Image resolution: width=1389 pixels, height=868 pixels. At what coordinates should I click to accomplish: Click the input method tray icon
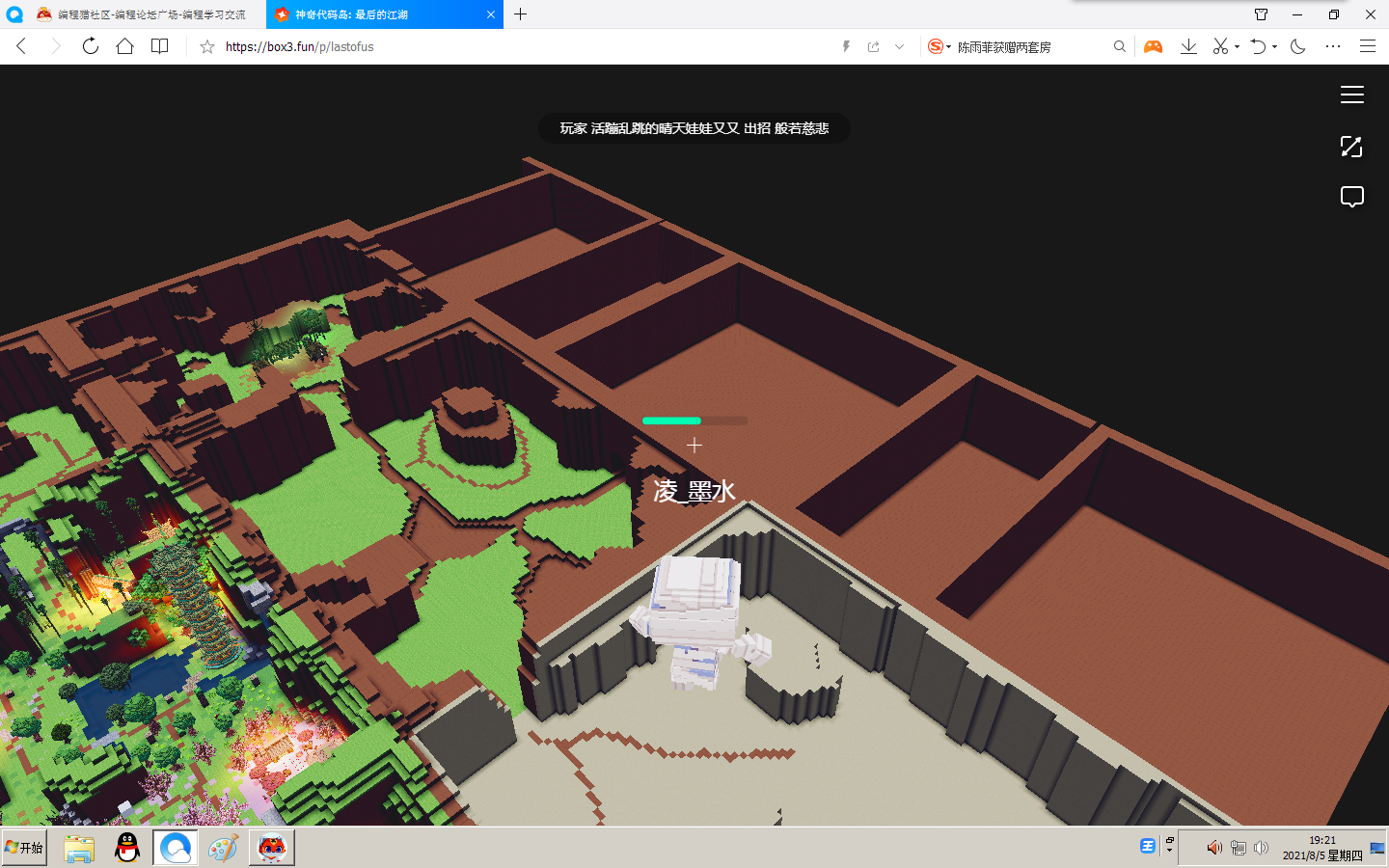[x=1148, y=846]
